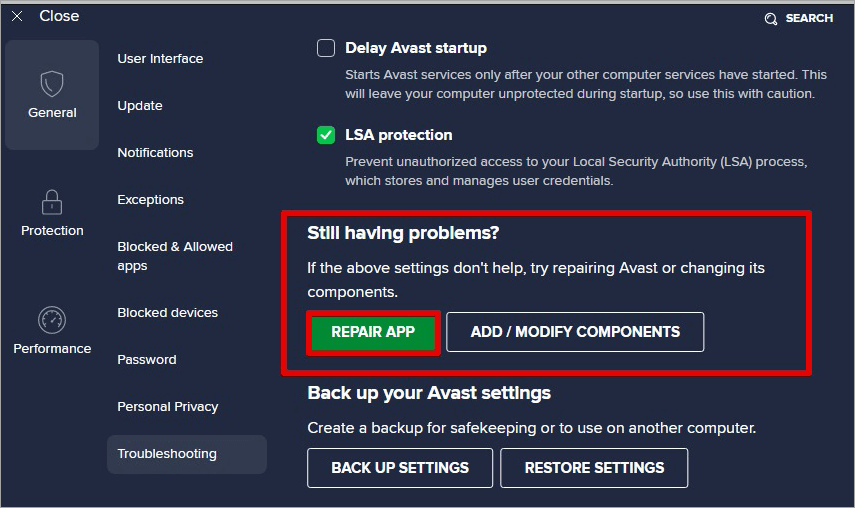The image size is (855, 508).
Task: Uncheck the LSA protection checkbox
Action: pyautogui.click(x=326, y=135)
